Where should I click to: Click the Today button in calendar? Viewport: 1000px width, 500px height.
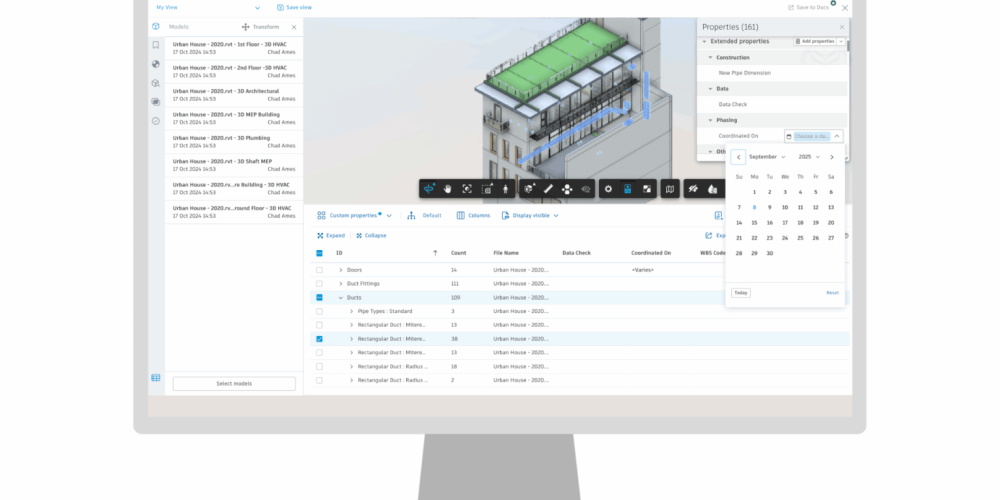pyautogui.click(x=740, y=293)
